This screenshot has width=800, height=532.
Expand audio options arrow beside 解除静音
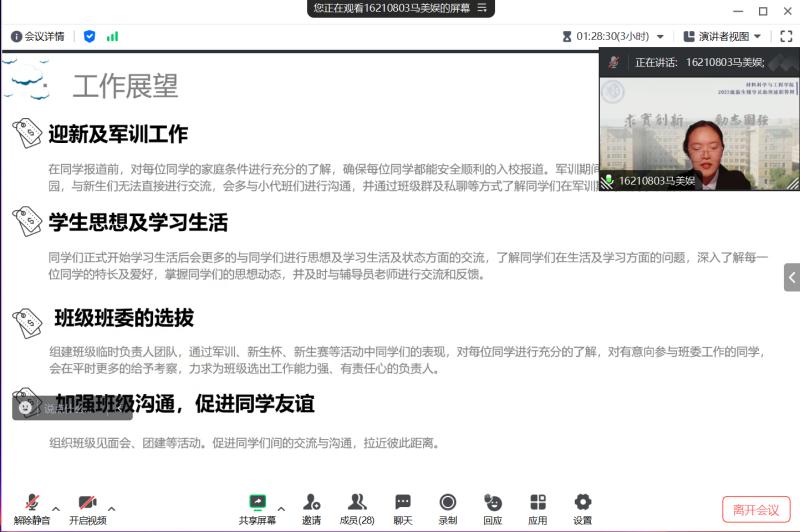tap(56, 507)
